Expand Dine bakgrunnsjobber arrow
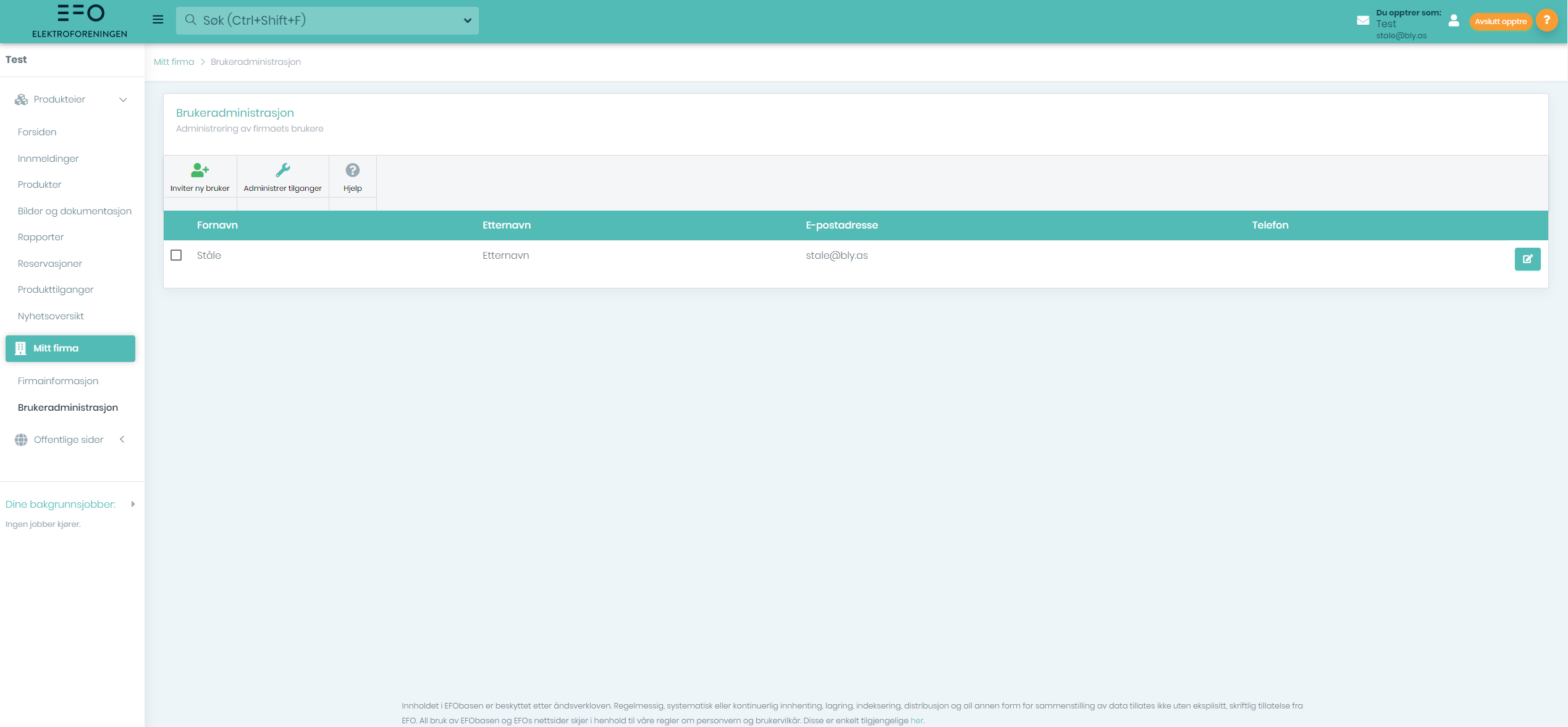The height and width of the screenshot is (727, 1568). tap(133, 504)
